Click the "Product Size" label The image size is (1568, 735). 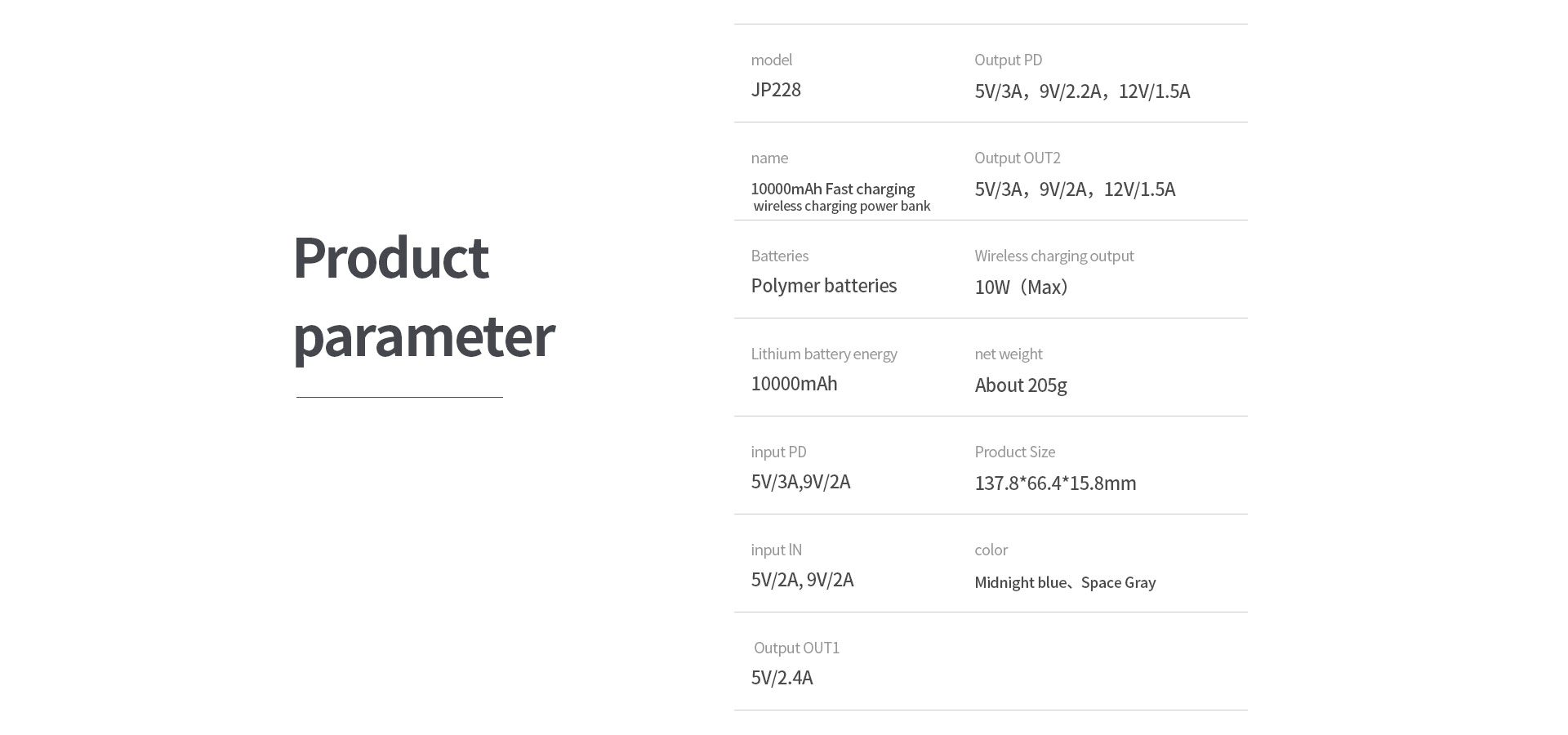click(1014, 452)
